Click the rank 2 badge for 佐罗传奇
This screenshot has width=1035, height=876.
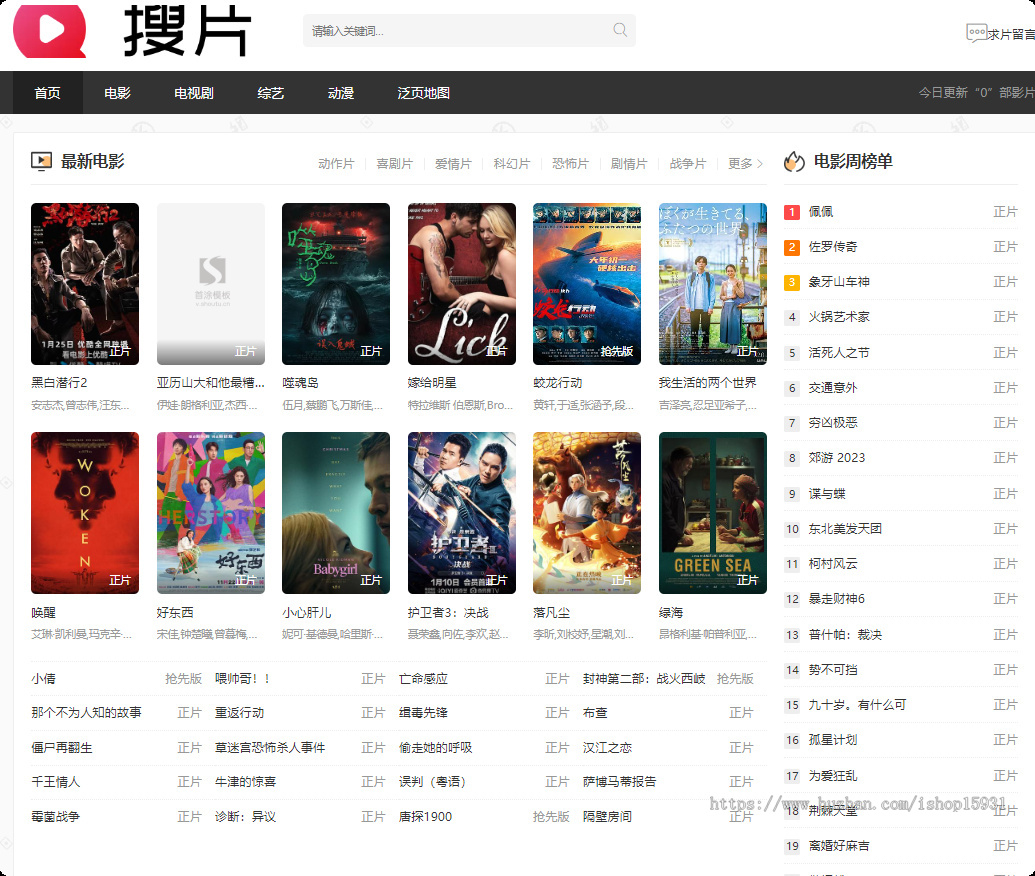[x=792, y=247]
